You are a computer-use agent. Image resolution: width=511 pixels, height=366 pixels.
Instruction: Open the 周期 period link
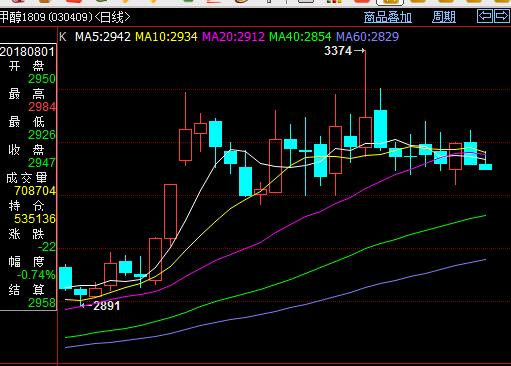[x=444, y=17]
